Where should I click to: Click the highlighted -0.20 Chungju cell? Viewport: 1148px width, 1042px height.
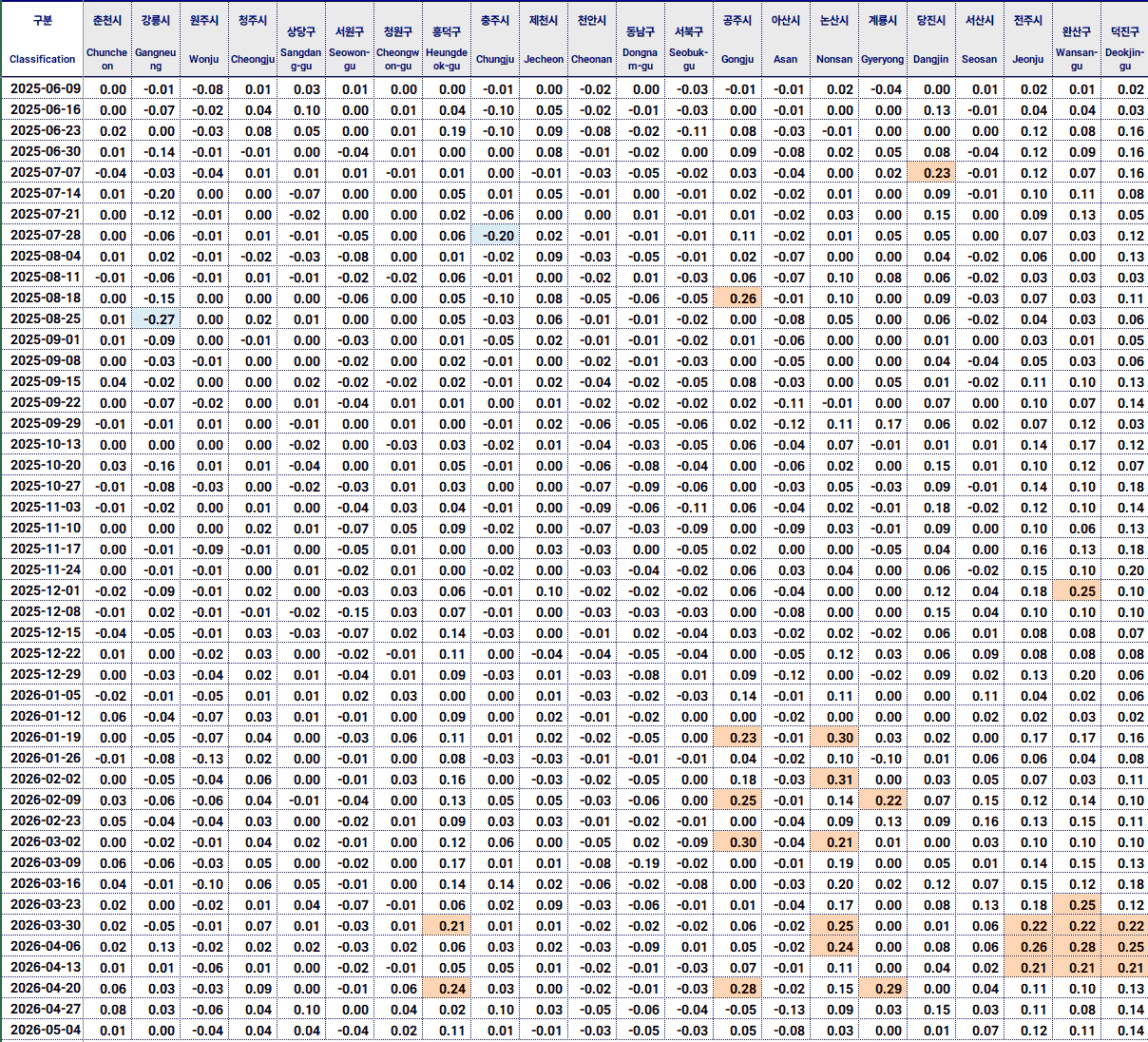tap(495, 235)
